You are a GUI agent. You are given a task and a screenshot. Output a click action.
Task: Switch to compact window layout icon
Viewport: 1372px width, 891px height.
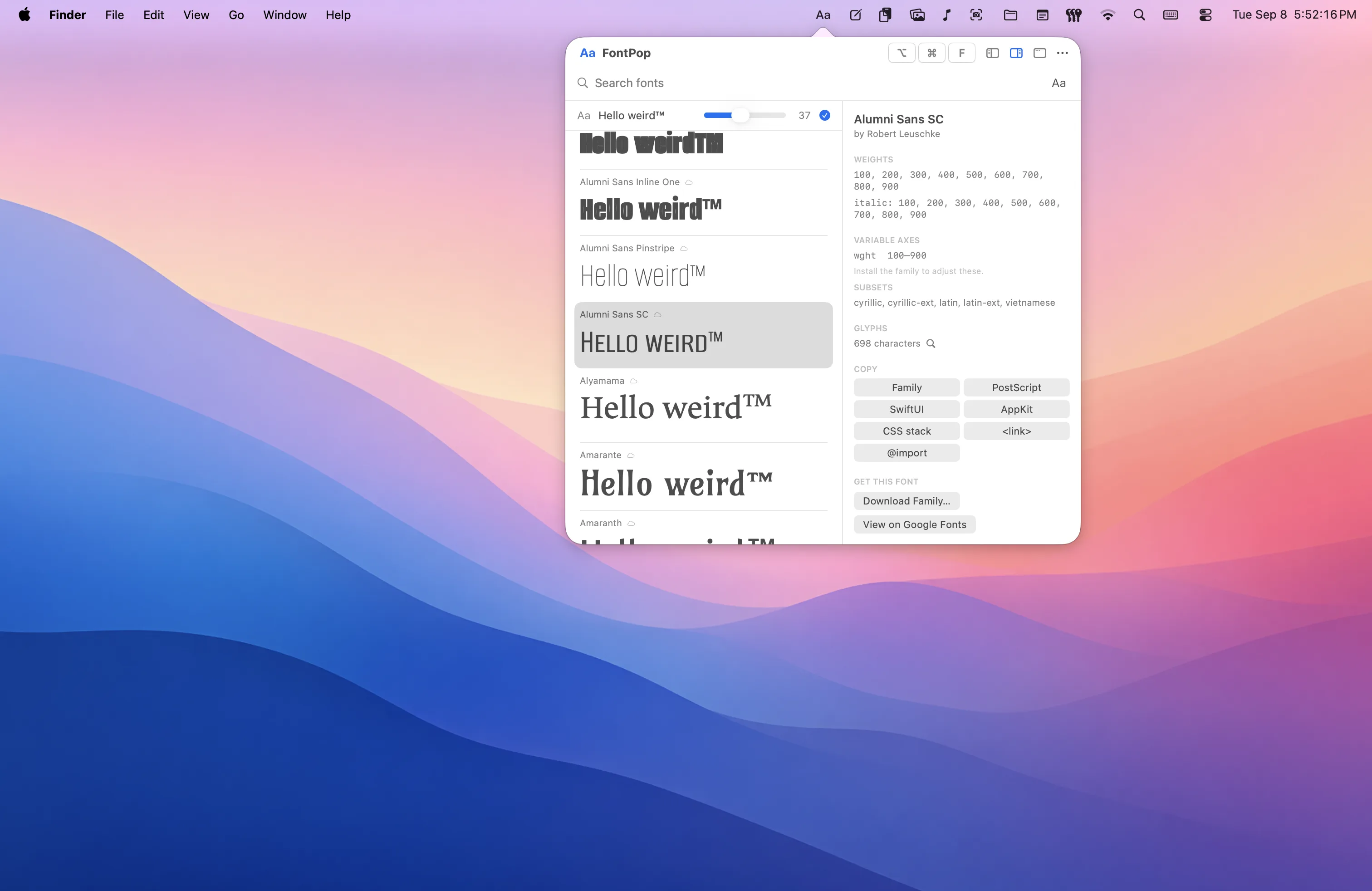tap(1039, 53)
